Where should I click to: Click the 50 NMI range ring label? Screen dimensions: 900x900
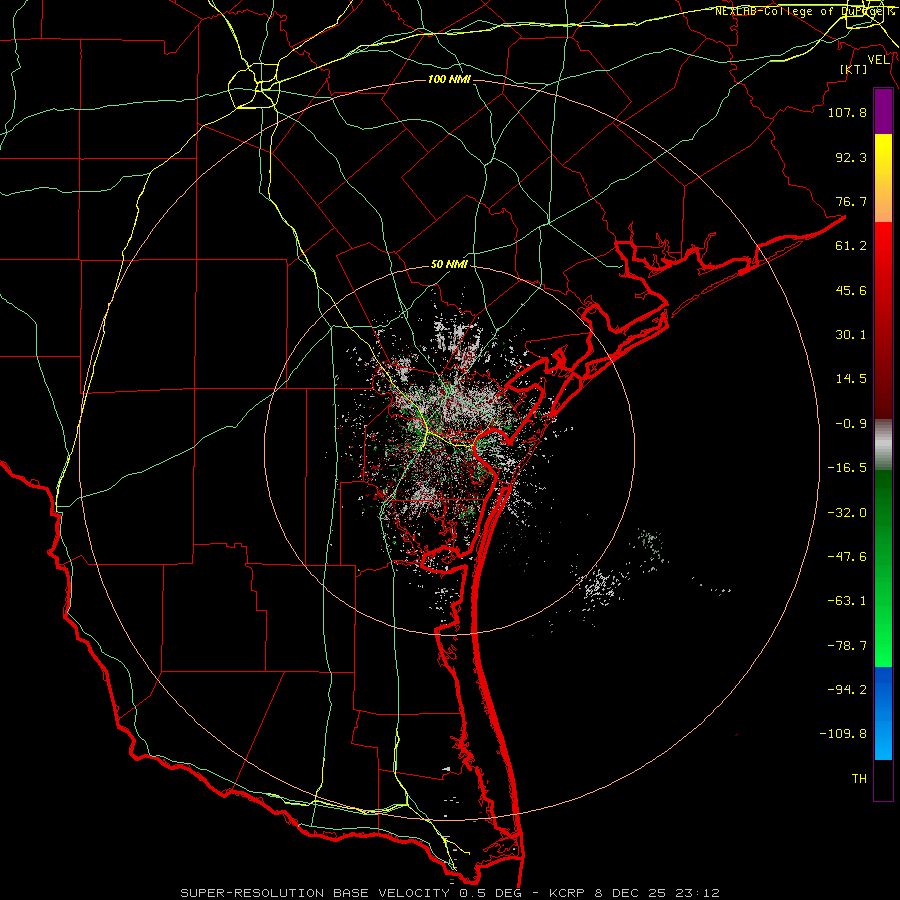(x=449, y=264)
